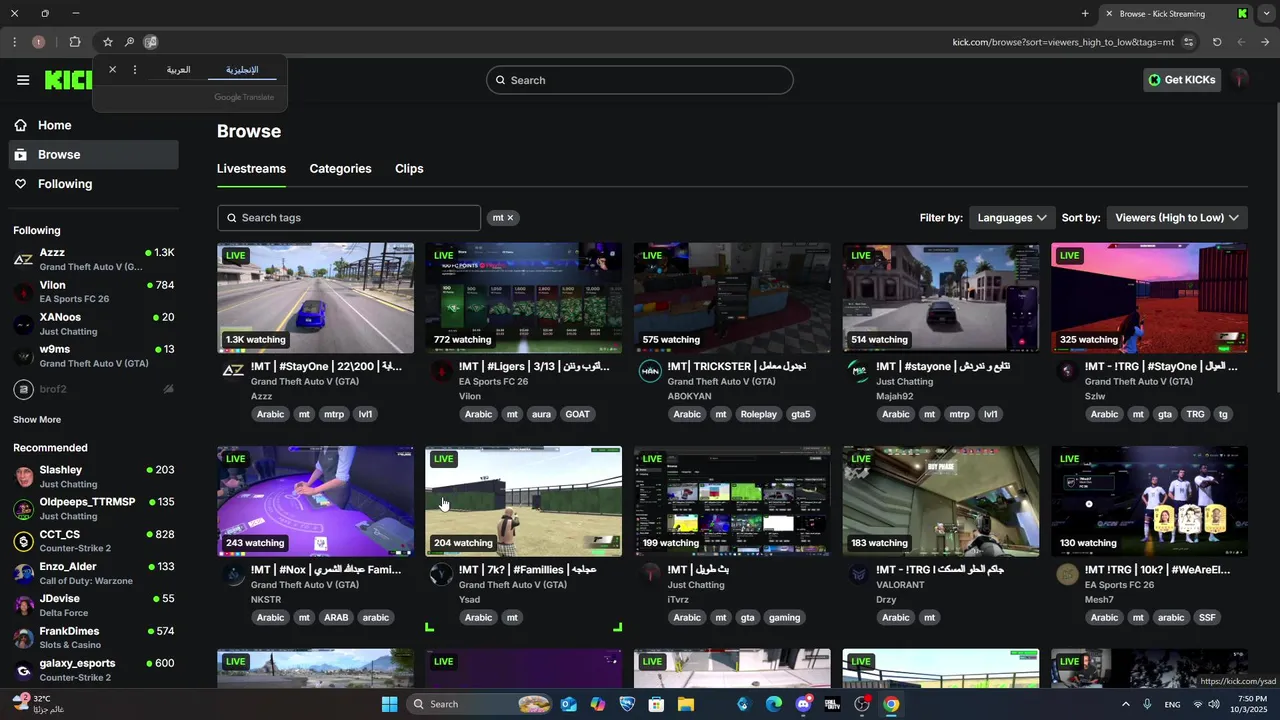Viewport: 1280px width, 720px height.
Task: Open Chrome tab search chevron in title bar
Action: 1266,14
